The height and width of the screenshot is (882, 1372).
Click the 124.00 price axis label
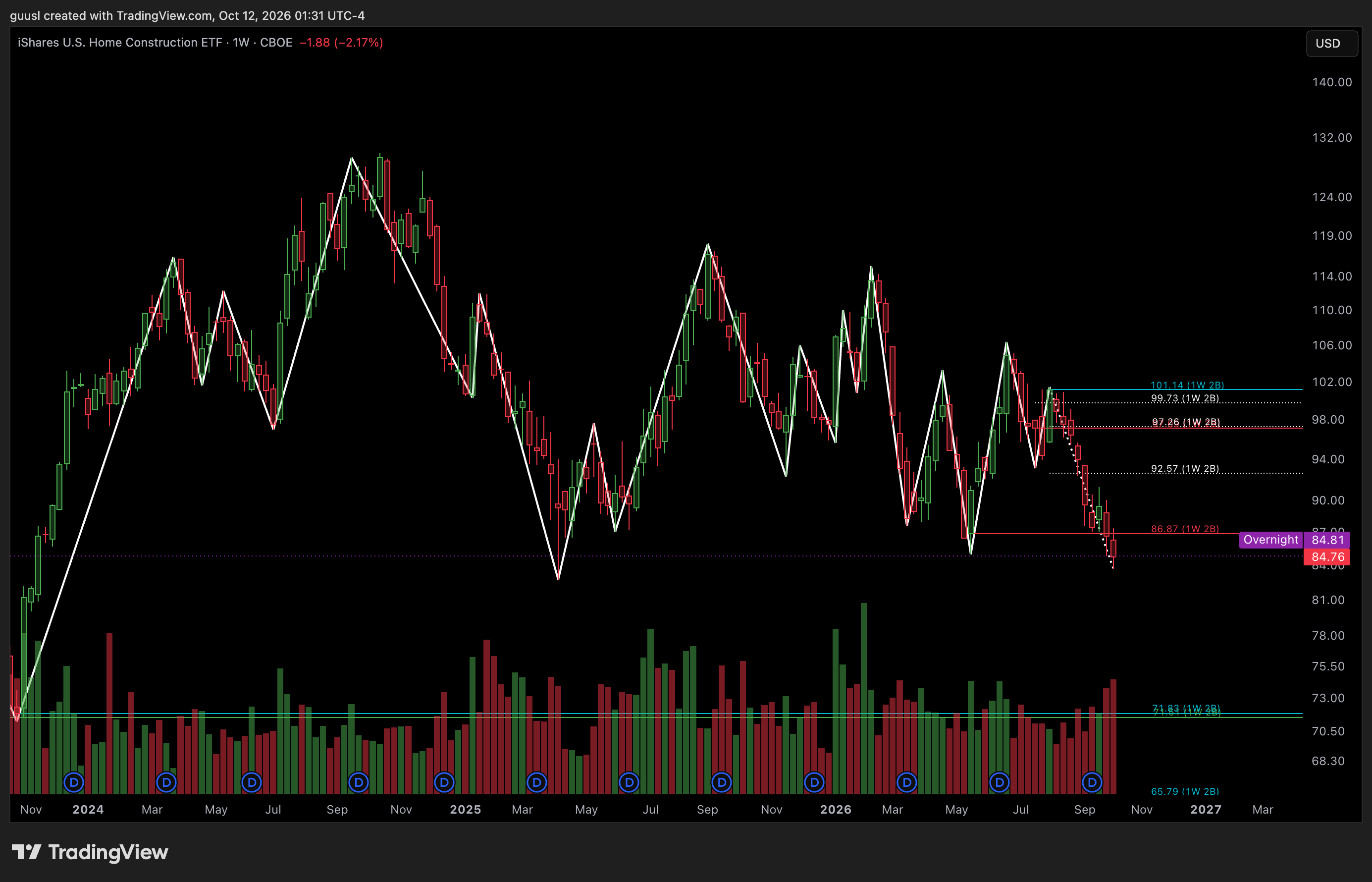pyautogui.click(x=1332, y=197)
